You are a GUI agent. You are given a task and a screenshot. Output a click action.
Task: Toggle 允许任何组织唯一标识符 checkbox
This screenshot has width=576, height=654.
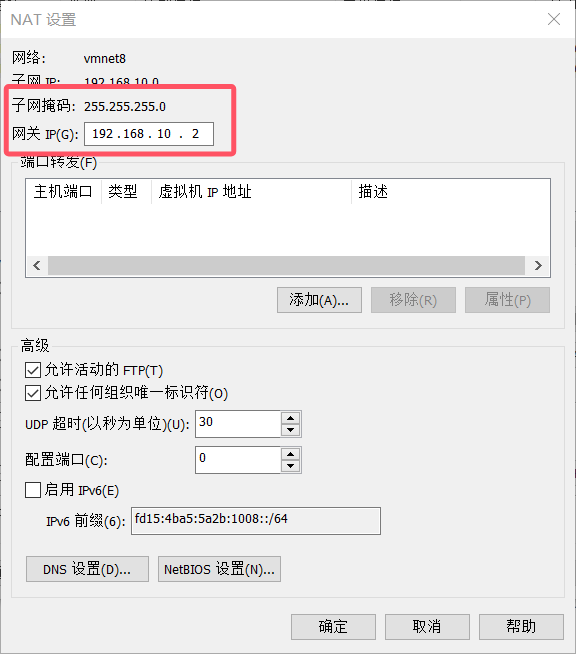click(33, 393)
